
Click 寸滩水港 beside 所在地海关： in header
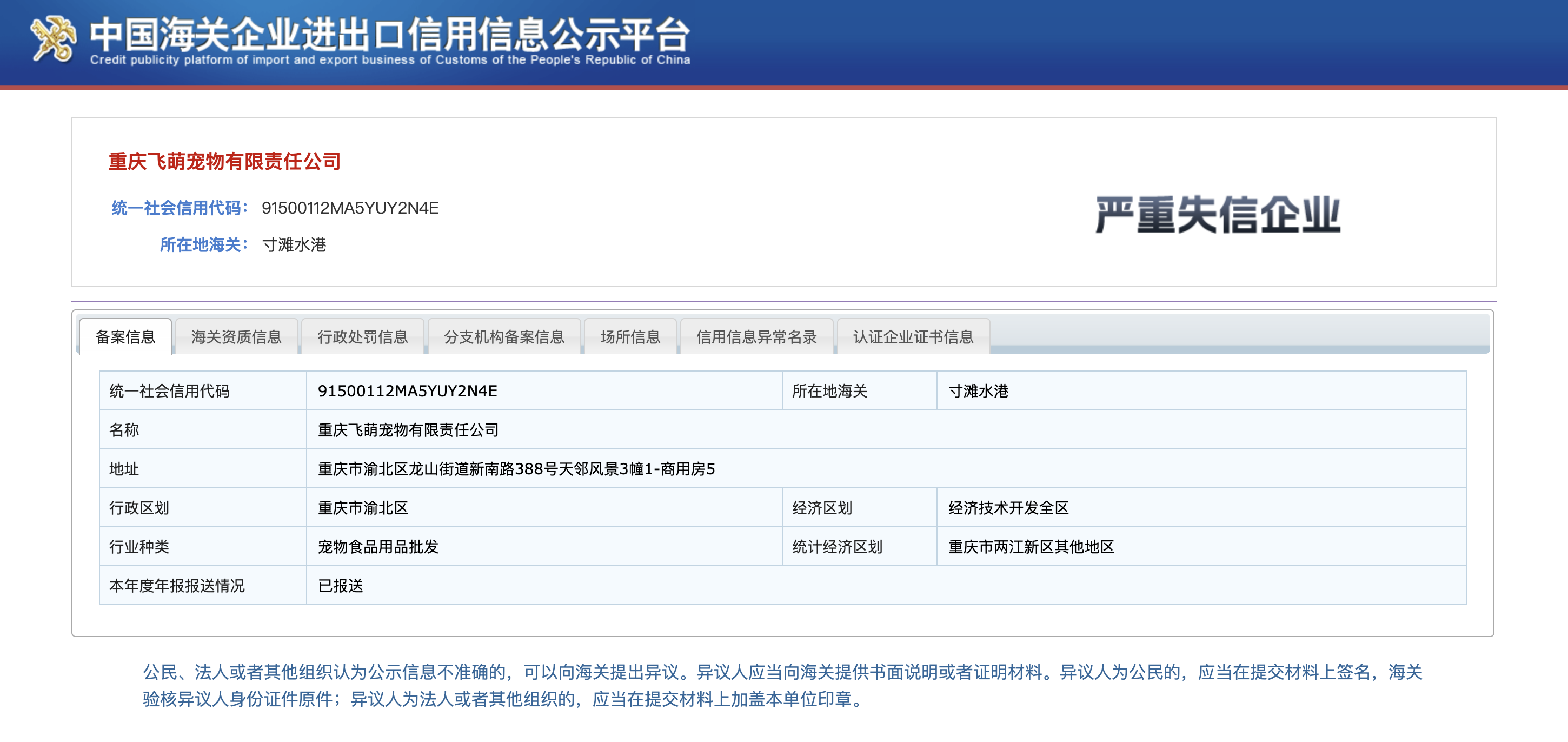294,244
